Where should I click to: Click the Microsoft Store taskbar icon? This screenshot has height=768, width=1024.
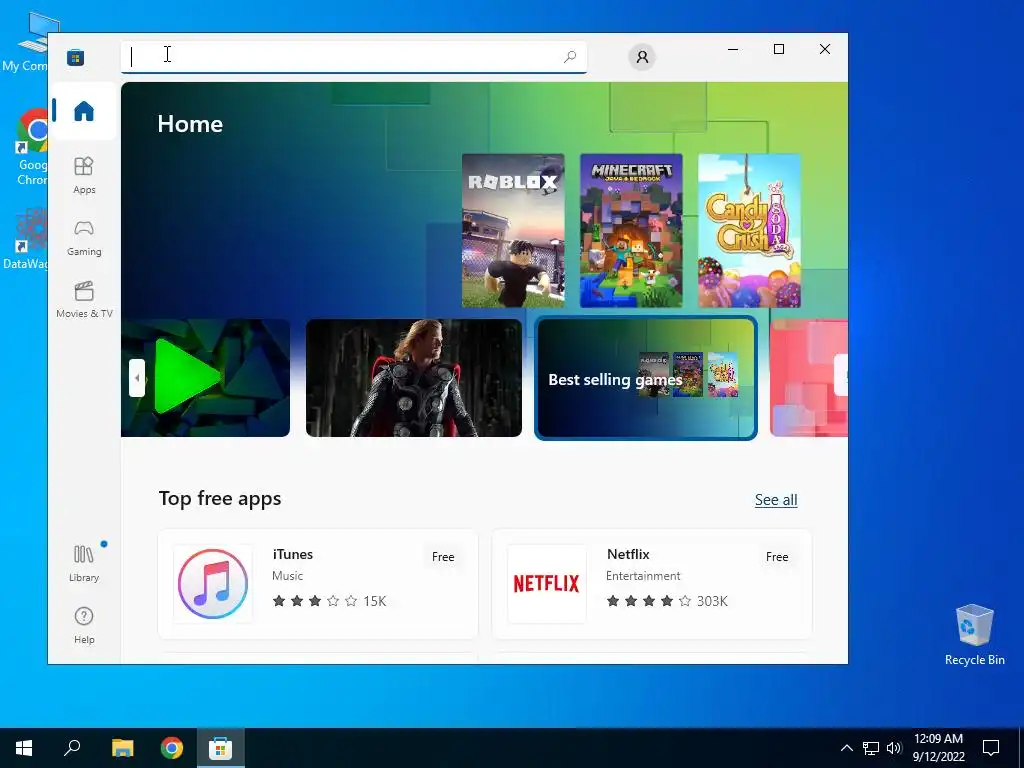click(x=221, y=748)
